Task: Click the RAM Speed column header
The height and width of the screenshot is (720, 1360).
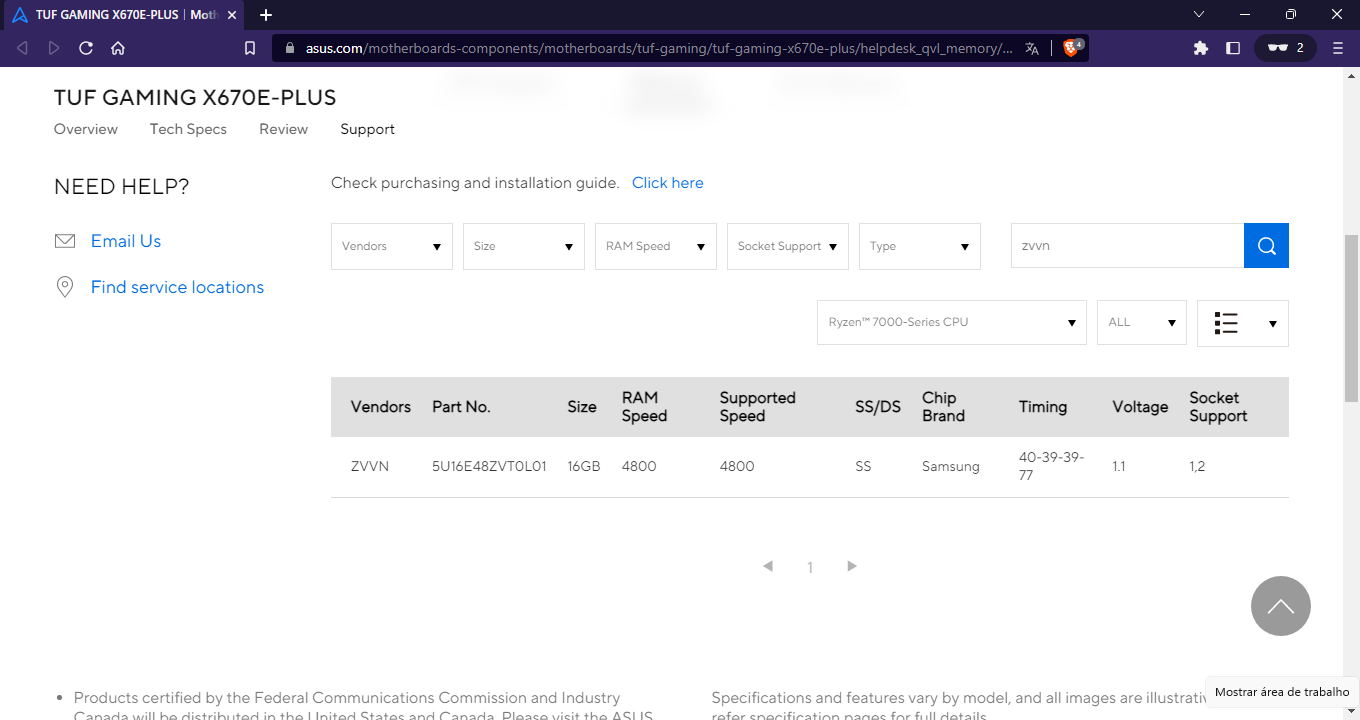Action: coord(644,407)
